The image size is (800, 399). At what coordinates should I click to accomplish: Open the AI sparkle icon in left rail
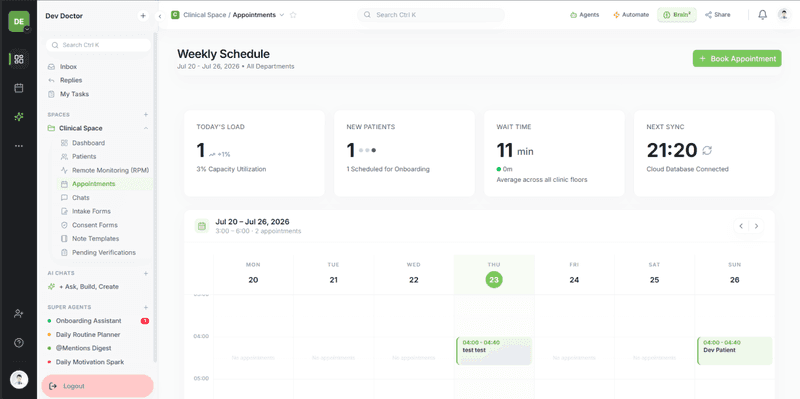(19, 117)
